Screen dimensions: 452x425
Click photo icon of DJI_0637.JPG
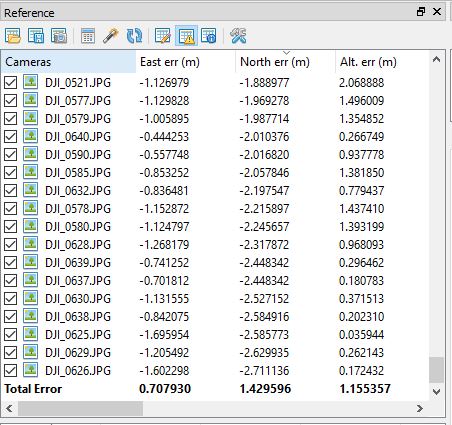point(30,280)
